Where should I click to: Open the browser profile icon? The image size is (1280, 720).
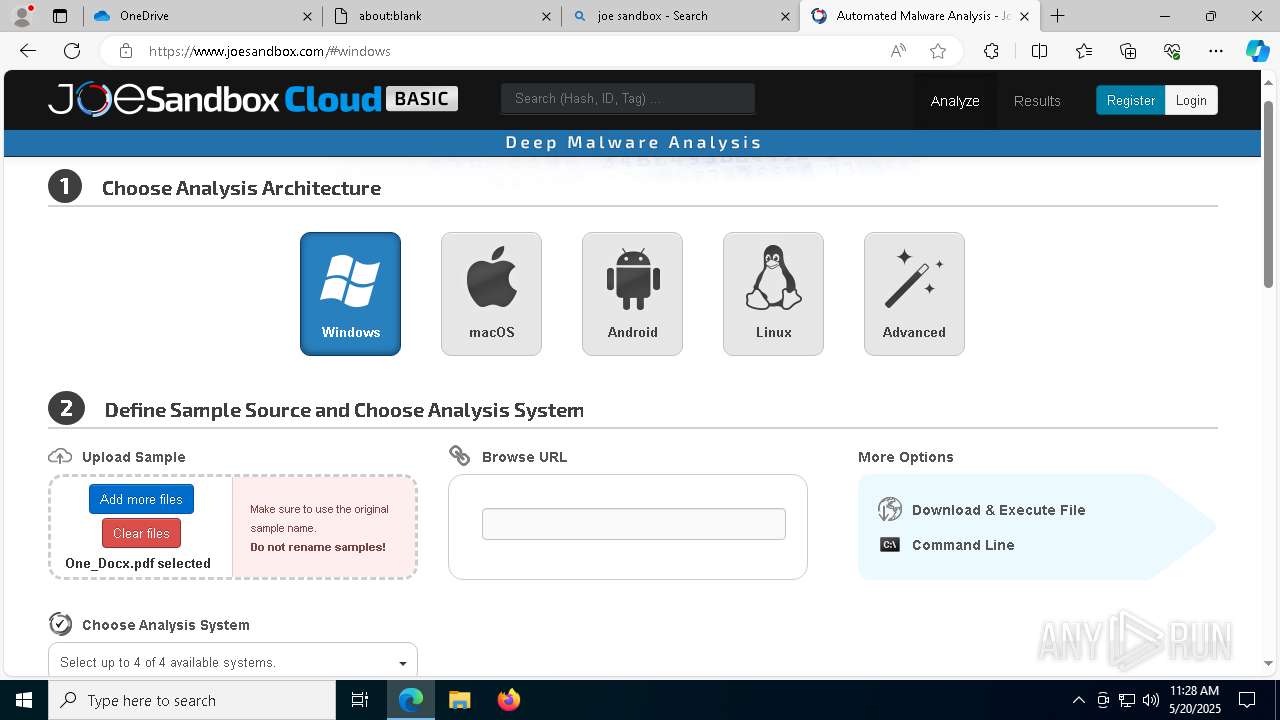(22, 16)
